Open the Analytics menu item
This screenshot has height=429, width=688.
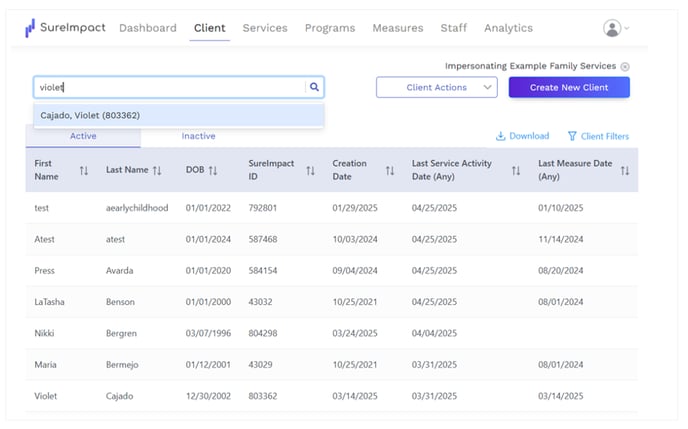click(x=508, y=28)
